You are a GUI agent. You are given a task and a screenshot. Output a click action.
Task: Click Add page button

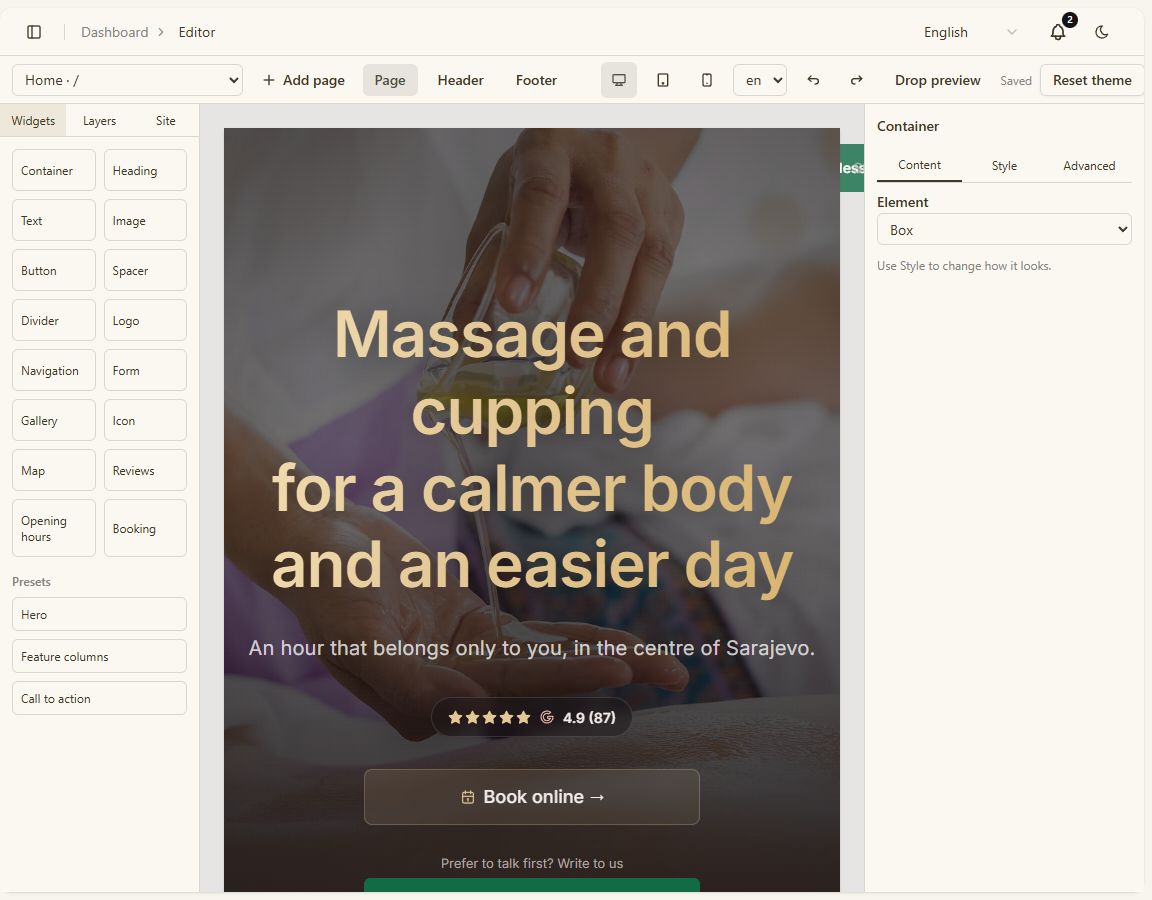pyautogui.click(x=303, y=80)
